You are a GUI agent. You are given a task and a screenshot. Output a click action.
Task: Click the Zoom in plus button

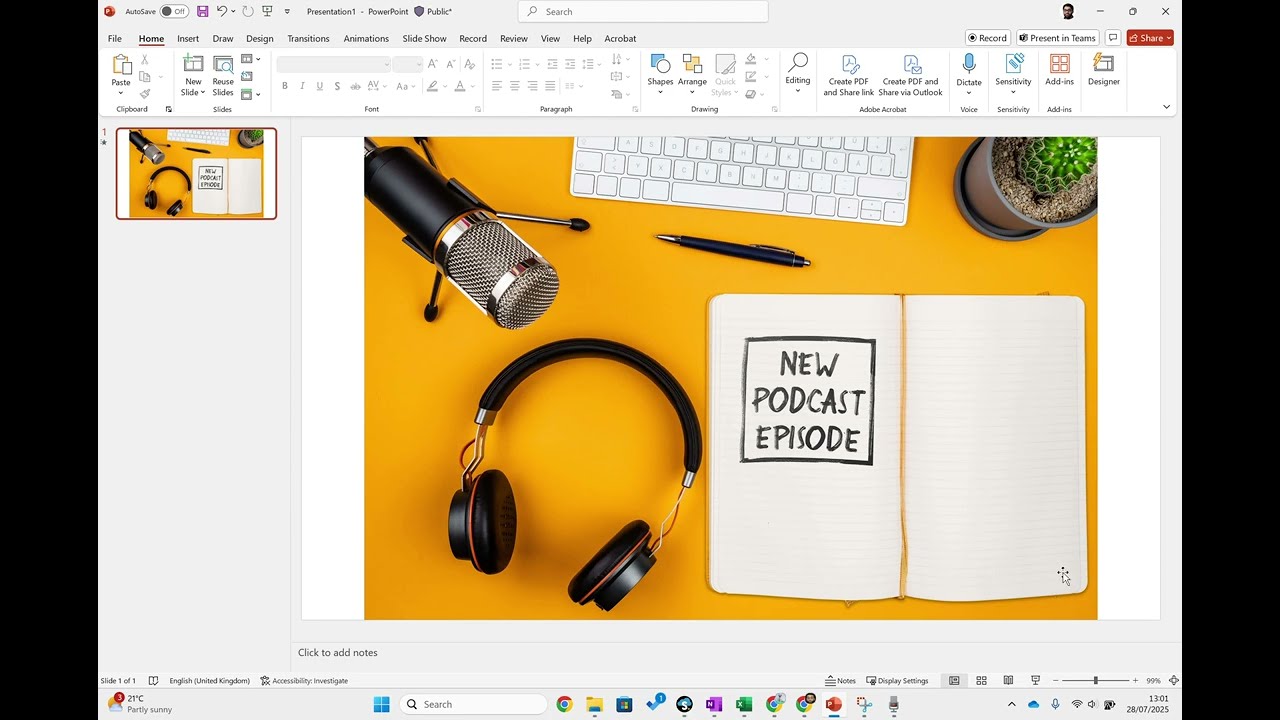(1135, 681)
